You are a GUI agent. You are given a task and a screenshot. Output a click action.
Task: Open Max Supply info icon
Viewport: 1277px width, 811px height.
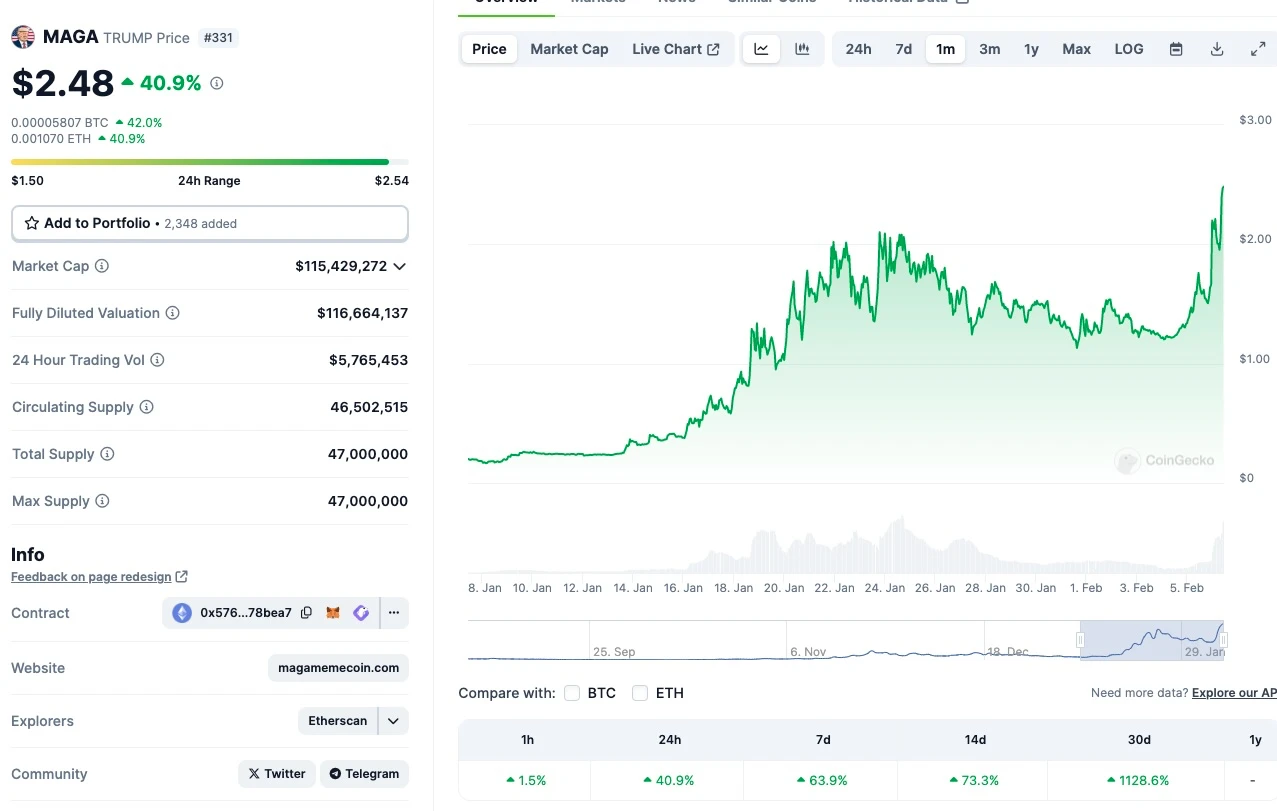pyautogui.click(x=102, y=501)
